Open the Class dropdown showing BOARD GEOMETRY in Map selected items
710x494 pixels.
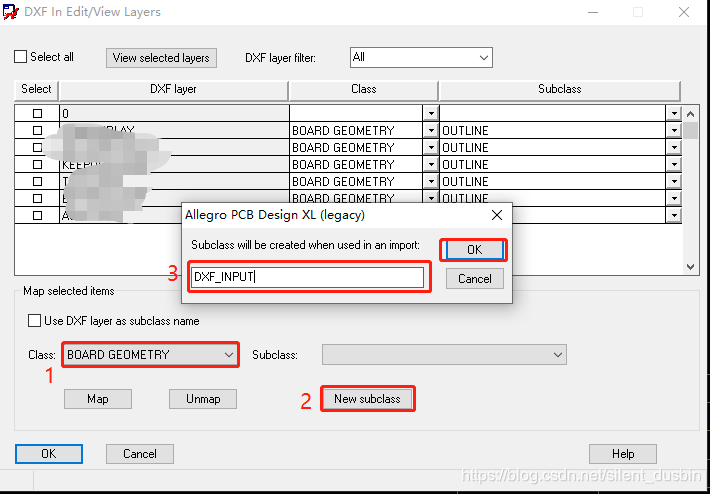point(150,355)
